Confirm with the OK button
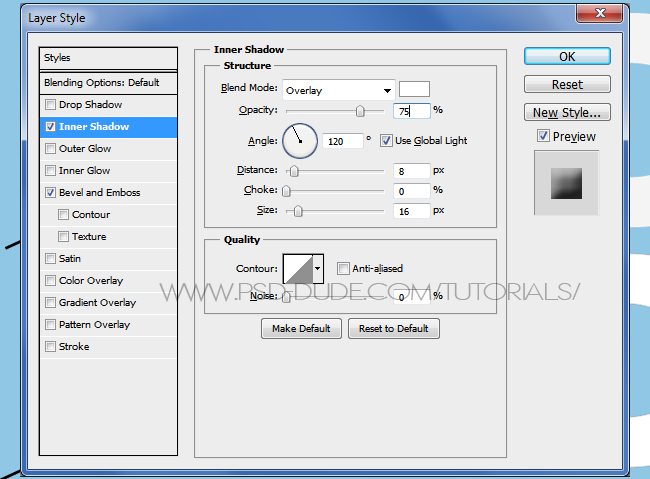The height and width of the screenshot is (479, 650). 567,56
